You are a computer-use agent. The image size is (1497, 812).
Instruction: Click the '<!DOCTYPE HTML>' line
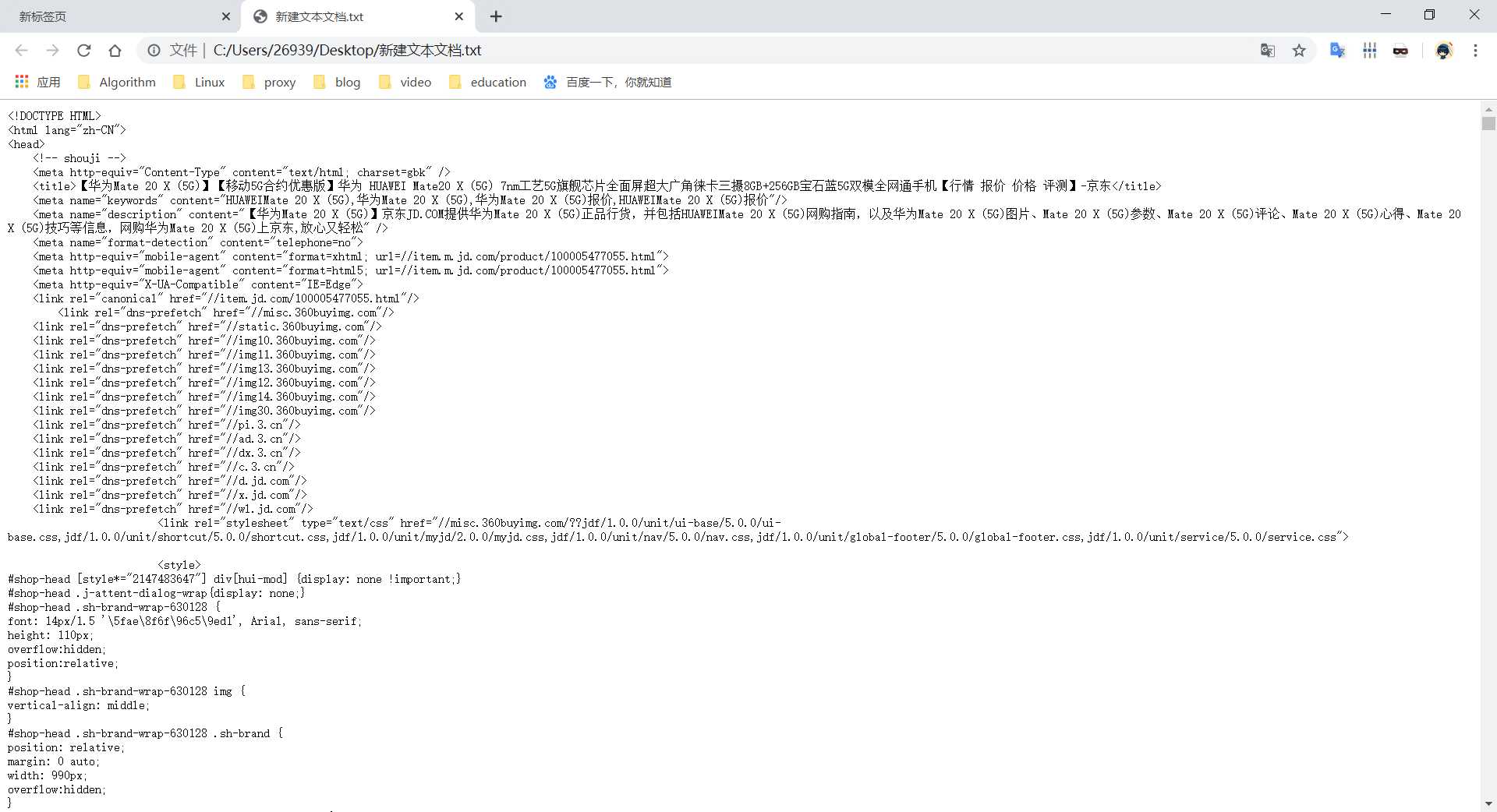point(54,116)
